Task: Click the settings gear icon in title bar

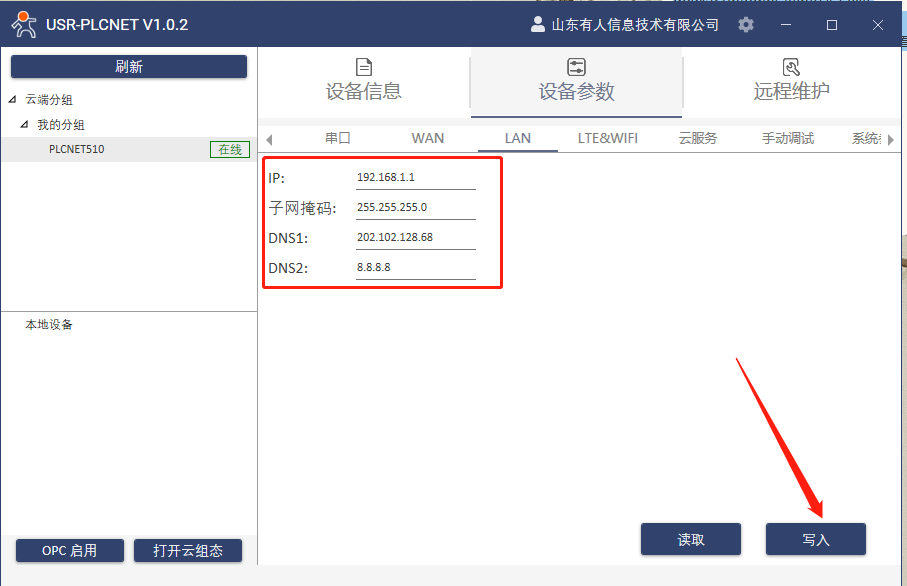Action: pos(746,25)
